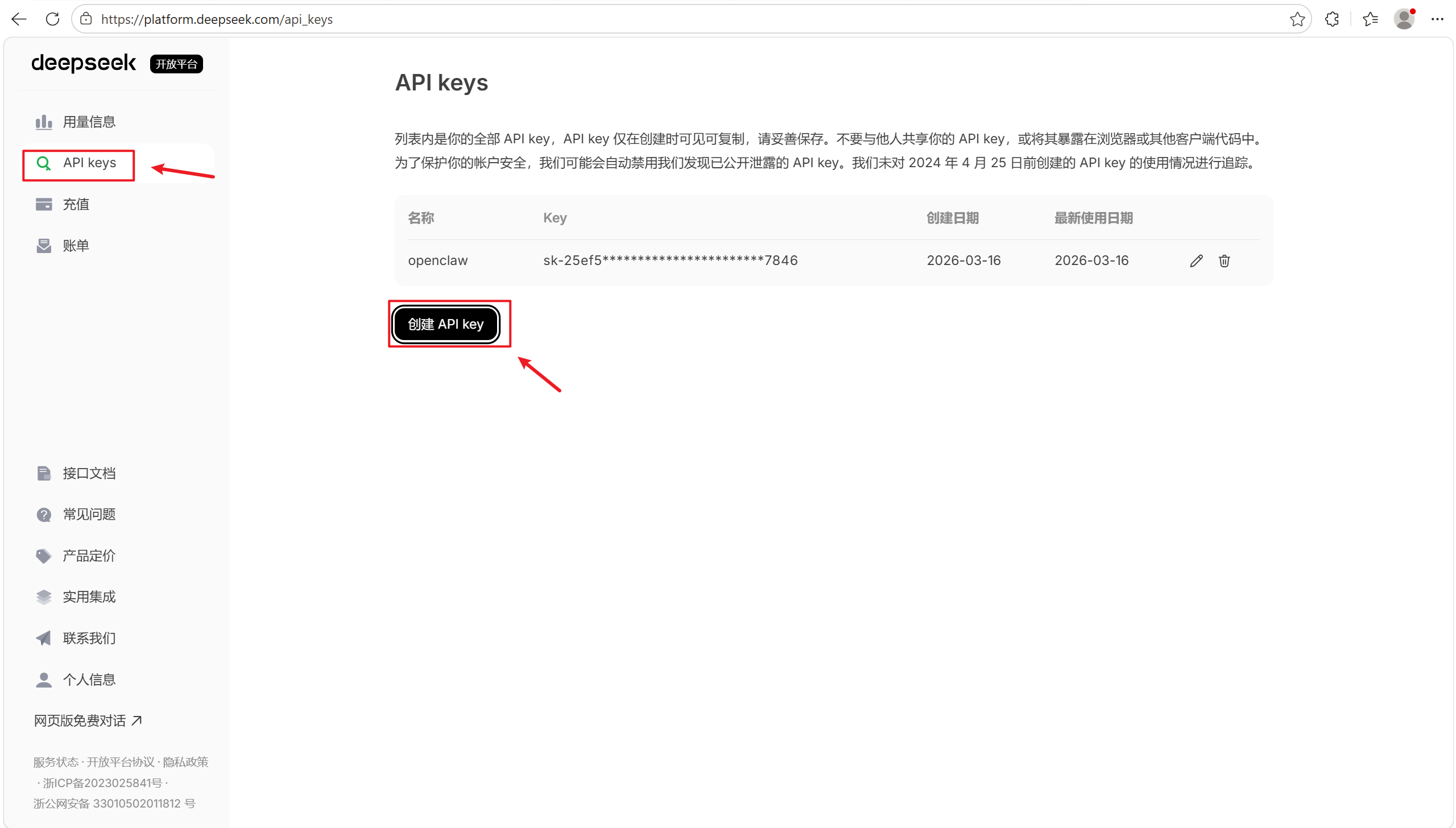This screenshot has width=1456, height=828.
Task: Click the browser refresh icon
Action: [x=52, y=19]
